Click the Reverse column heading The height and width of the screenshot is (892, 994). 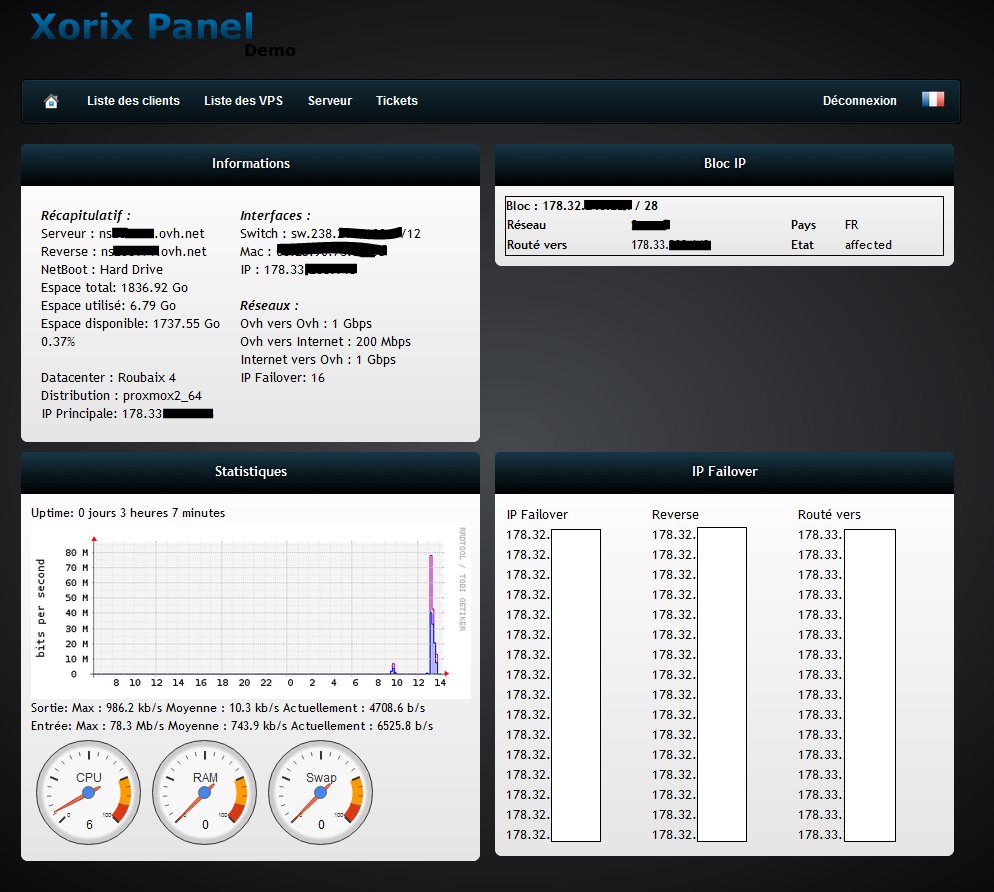pos(675,515)
